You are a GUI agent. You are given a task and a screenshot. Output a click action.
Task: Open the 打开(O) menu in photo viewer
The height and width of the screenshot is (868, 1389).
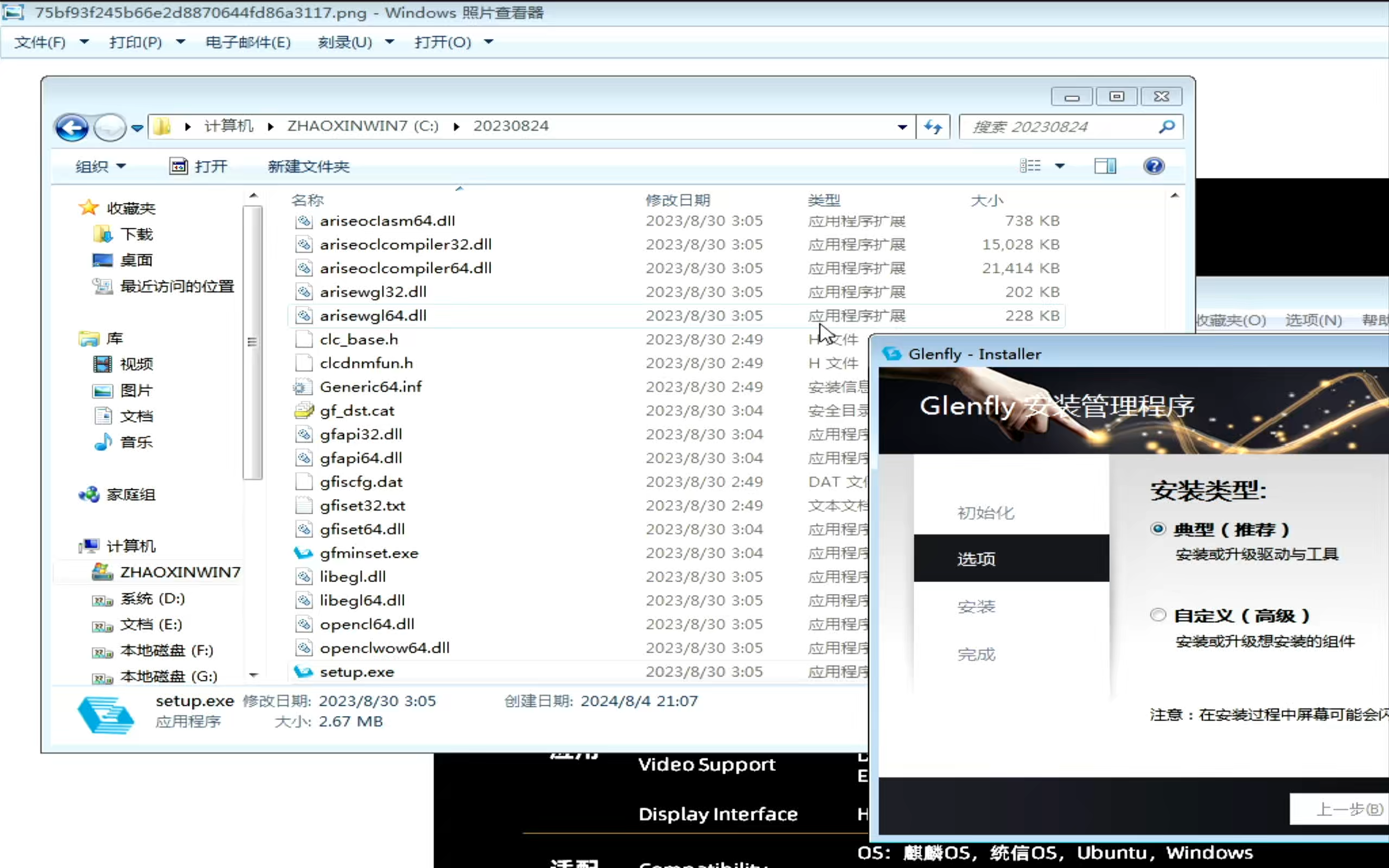(x=454, y=42)
